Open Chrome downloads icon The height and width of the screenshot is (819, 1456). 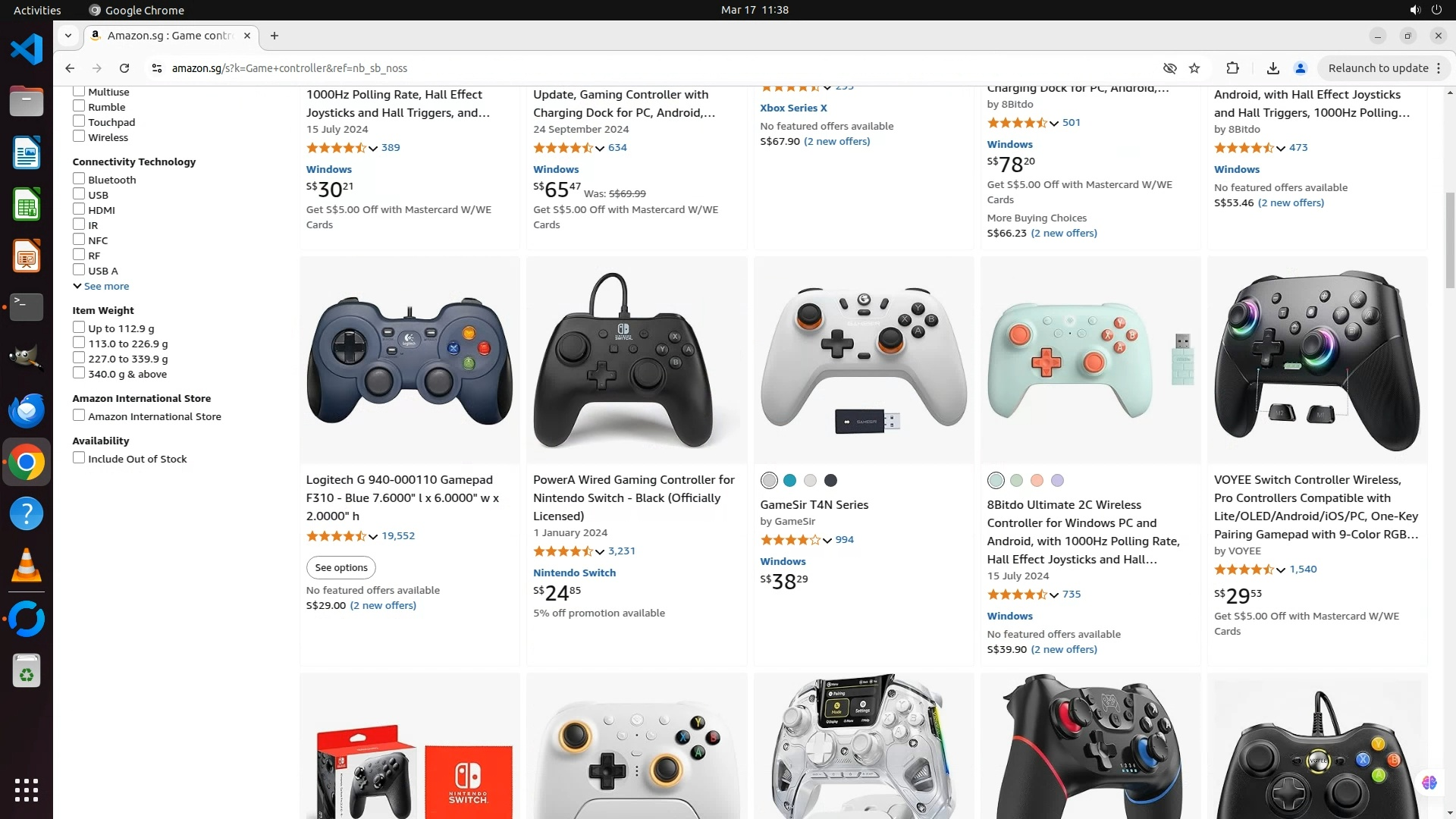1273,68
